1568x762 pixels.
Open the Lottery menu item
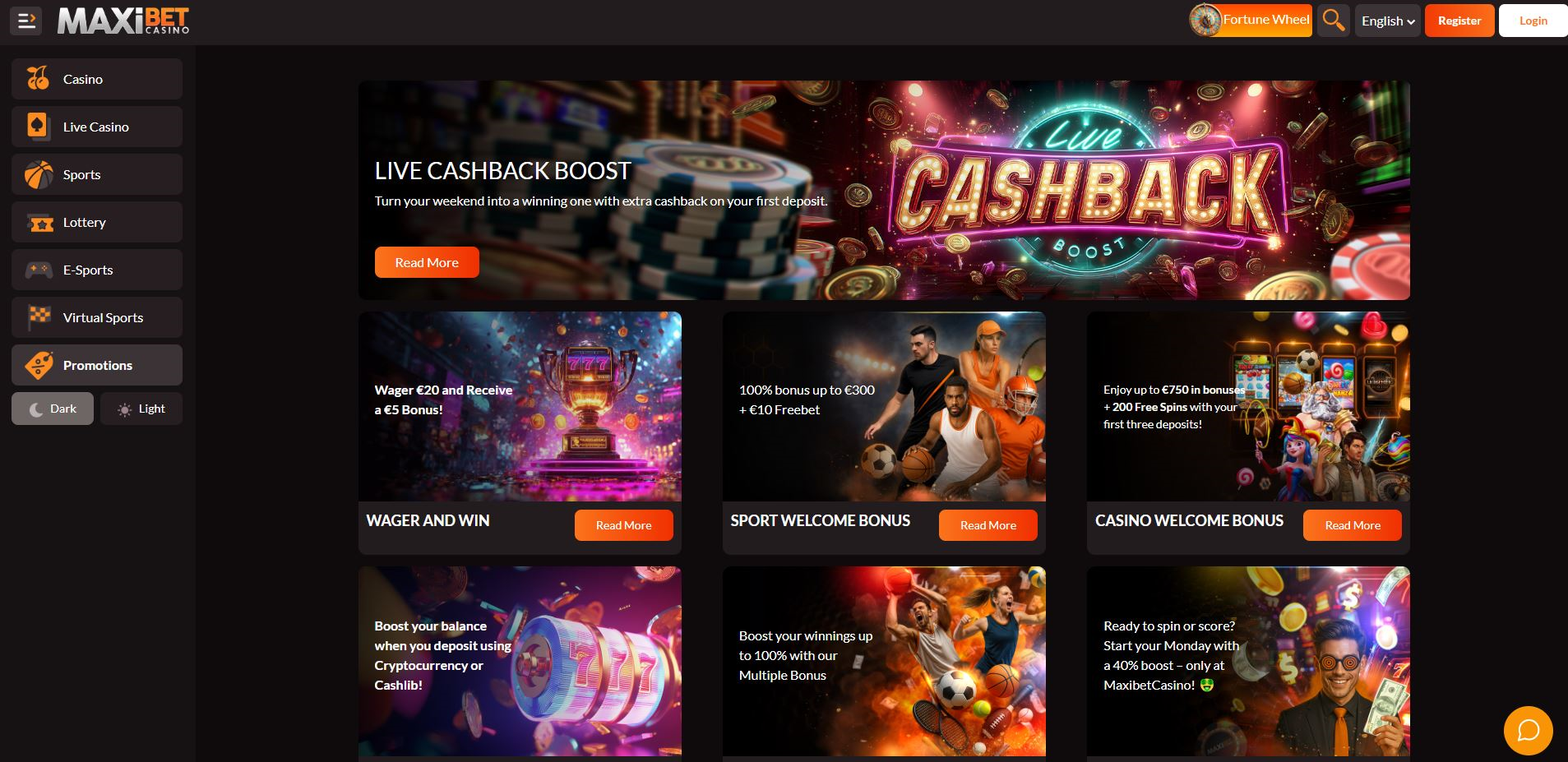97,222
